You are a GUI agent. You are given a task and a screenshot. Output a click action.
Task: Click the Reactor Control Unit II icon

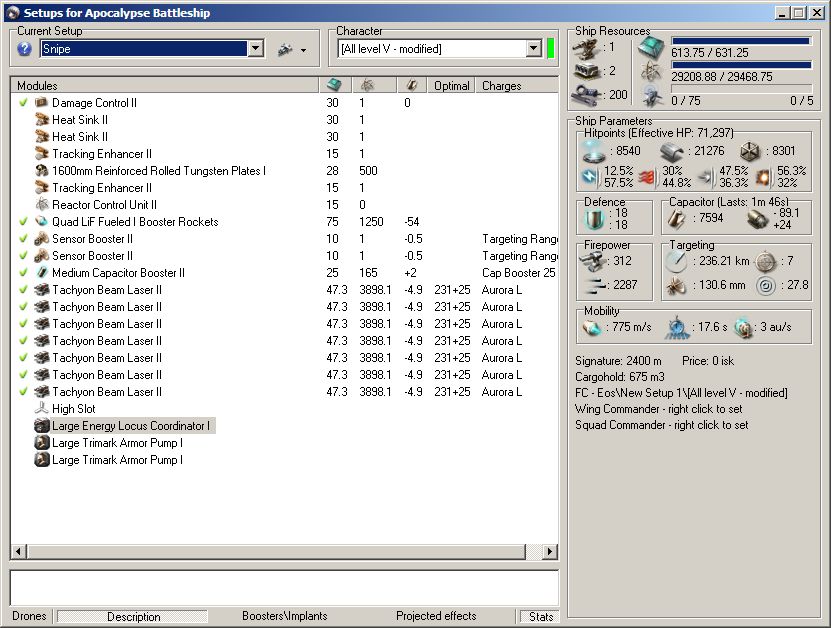click(42, 205)
